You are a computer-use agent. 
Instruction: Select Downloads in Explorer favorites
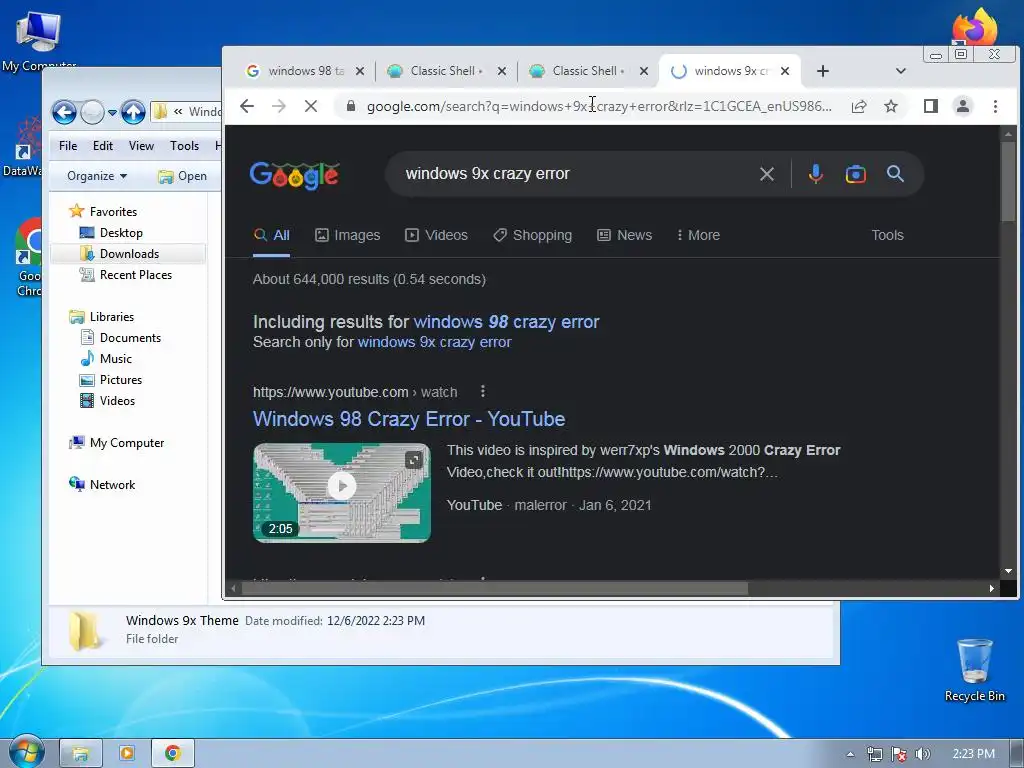(x=129, y=254)
